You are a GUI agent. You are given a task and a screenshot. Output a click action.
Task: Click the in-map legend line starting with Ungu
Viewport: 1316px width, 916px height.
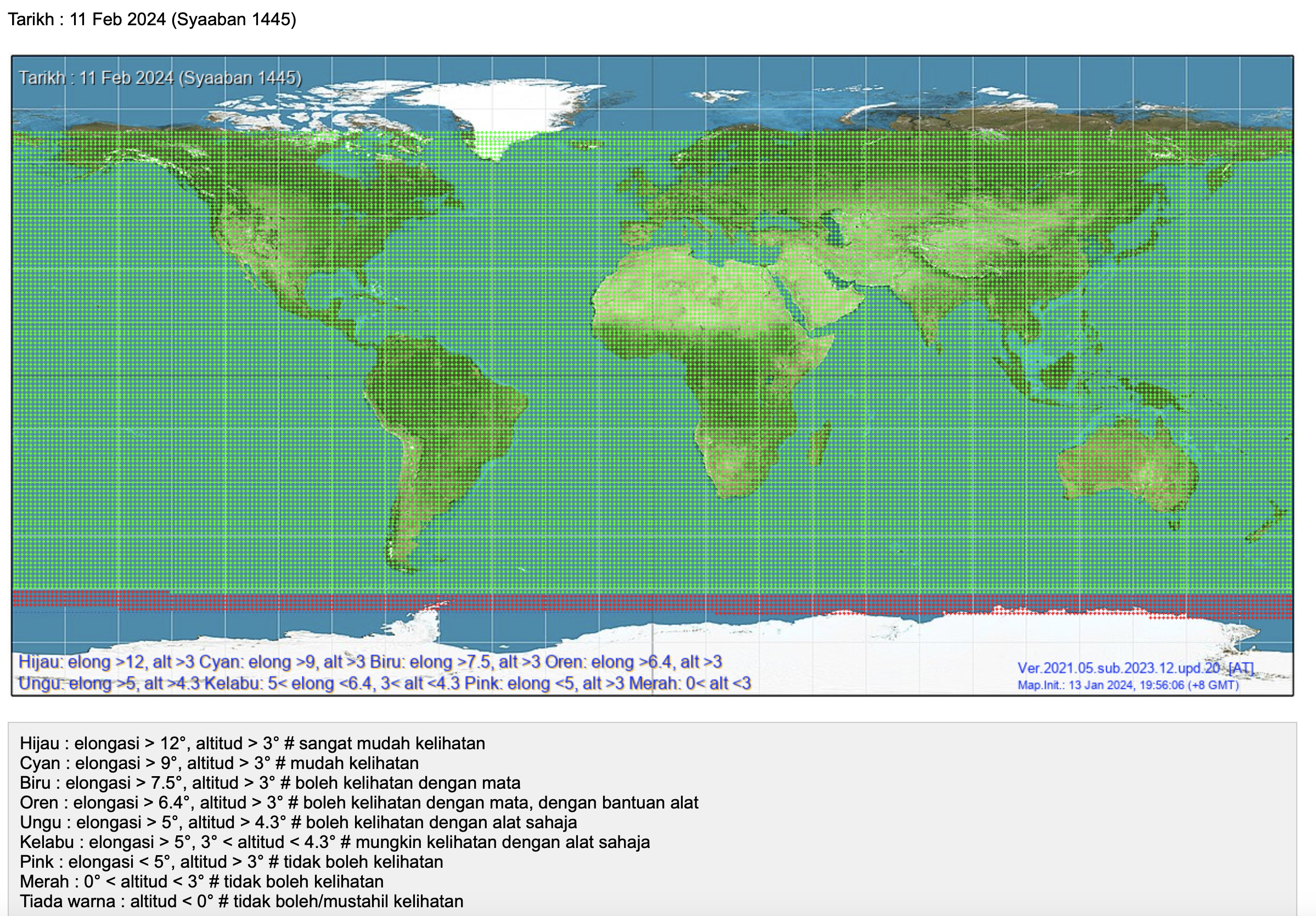[x=384, y=683]
